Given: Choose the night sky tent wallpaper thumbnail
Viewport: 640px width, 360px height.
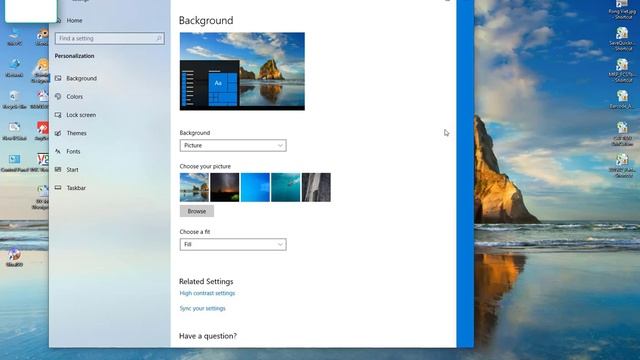Looking at the screenshot, I should pyautogui.click(x=224, y=187).
